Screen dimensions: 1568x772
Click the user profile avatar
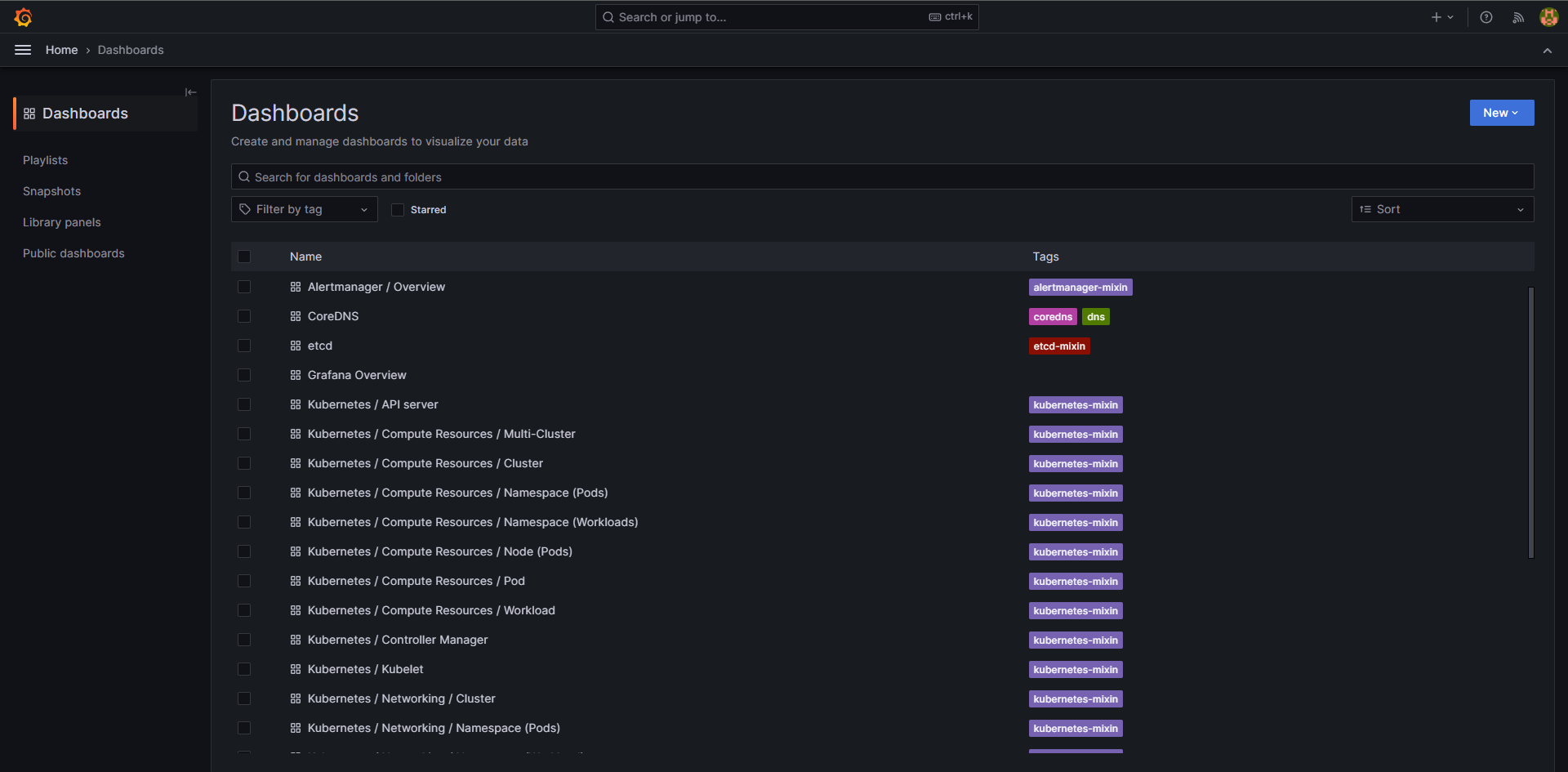pyautogui.click(x=1548, y=17)
